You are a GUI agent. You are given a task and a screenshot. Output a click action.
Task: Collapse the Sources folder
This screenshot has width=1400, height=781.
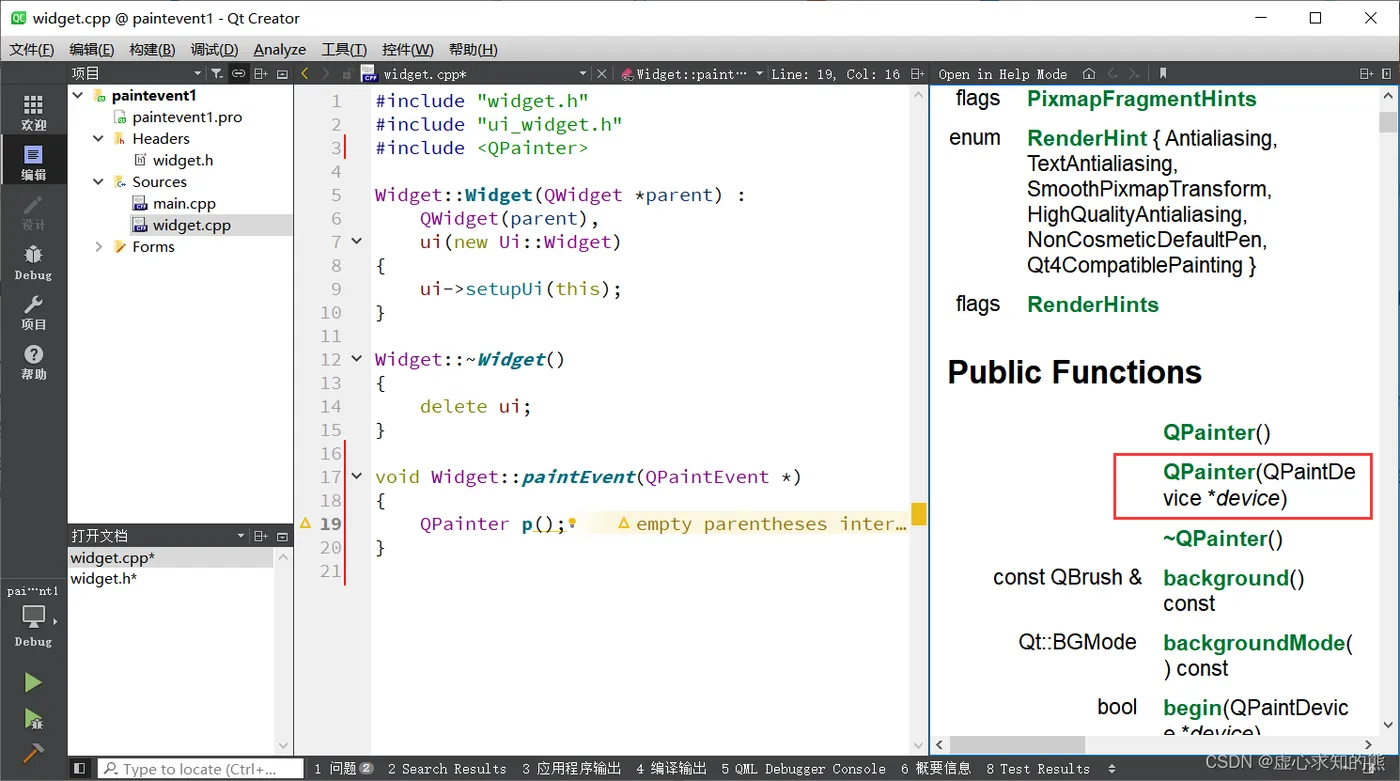click(x=98, y=182)
